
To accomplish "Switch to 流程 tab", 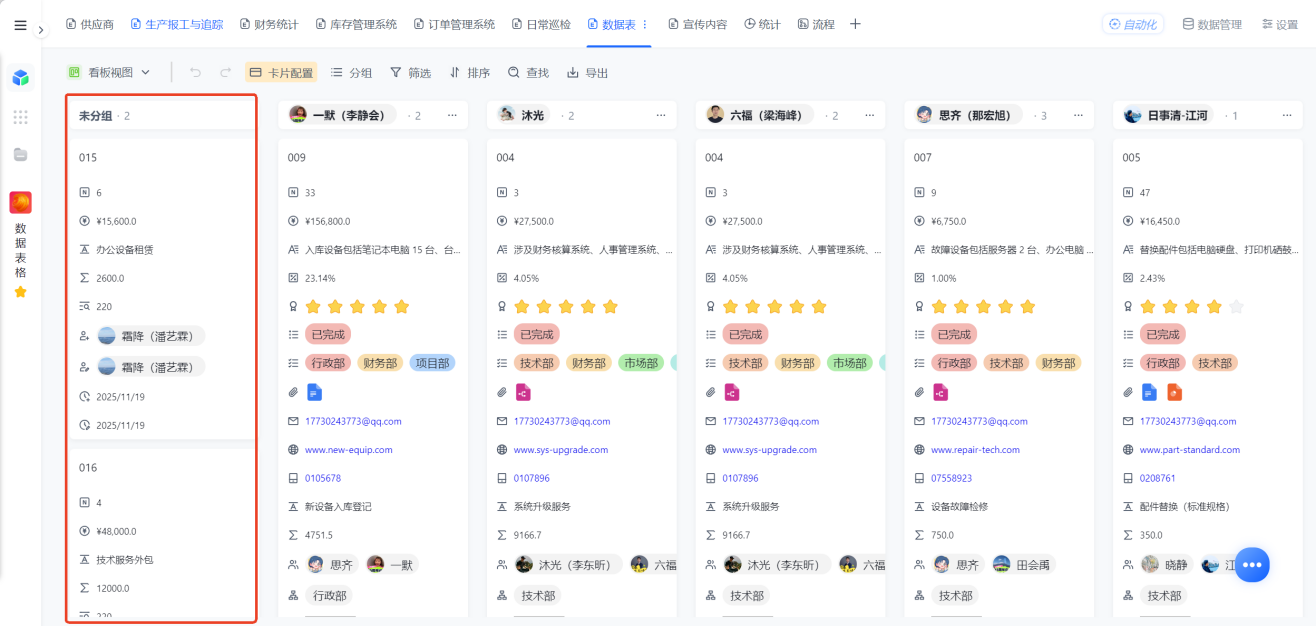I will (x=816, y=24).
